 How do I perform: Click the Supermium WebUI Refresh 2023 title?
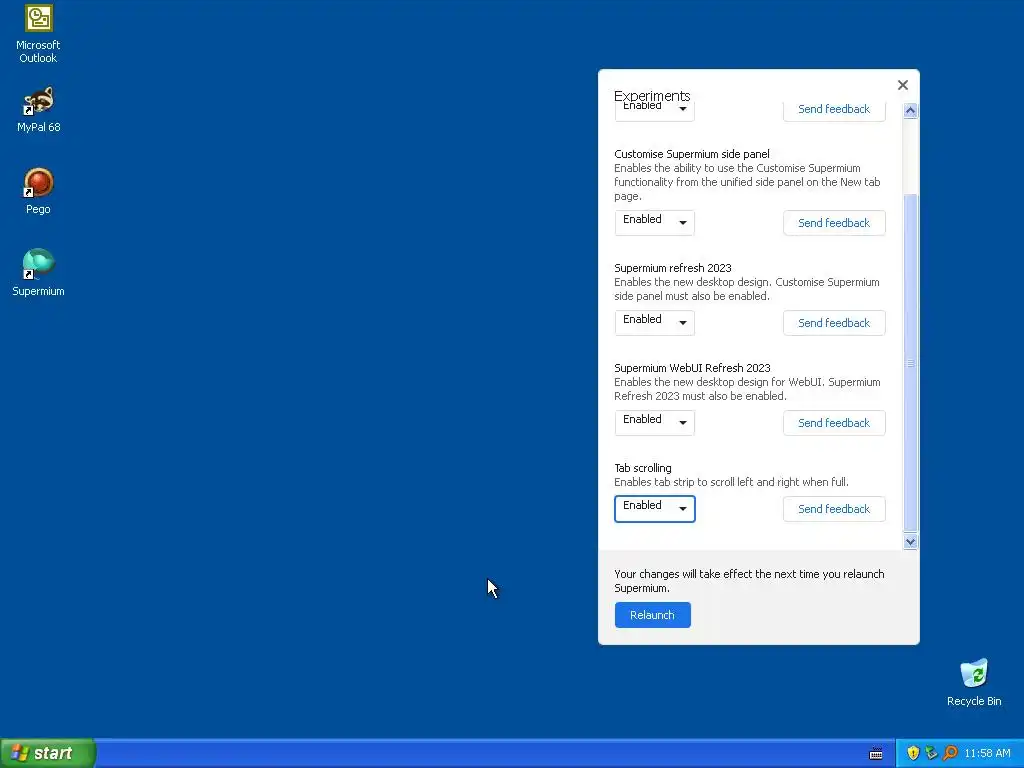(x=692, y=368)
